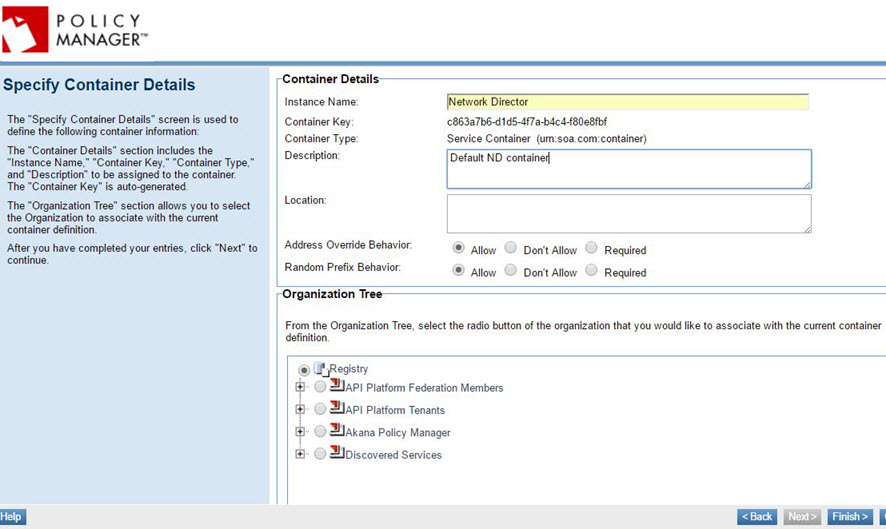Viewport: 886px width, 529px height.
Task: Select the Registry radio button
Action: 304,370
